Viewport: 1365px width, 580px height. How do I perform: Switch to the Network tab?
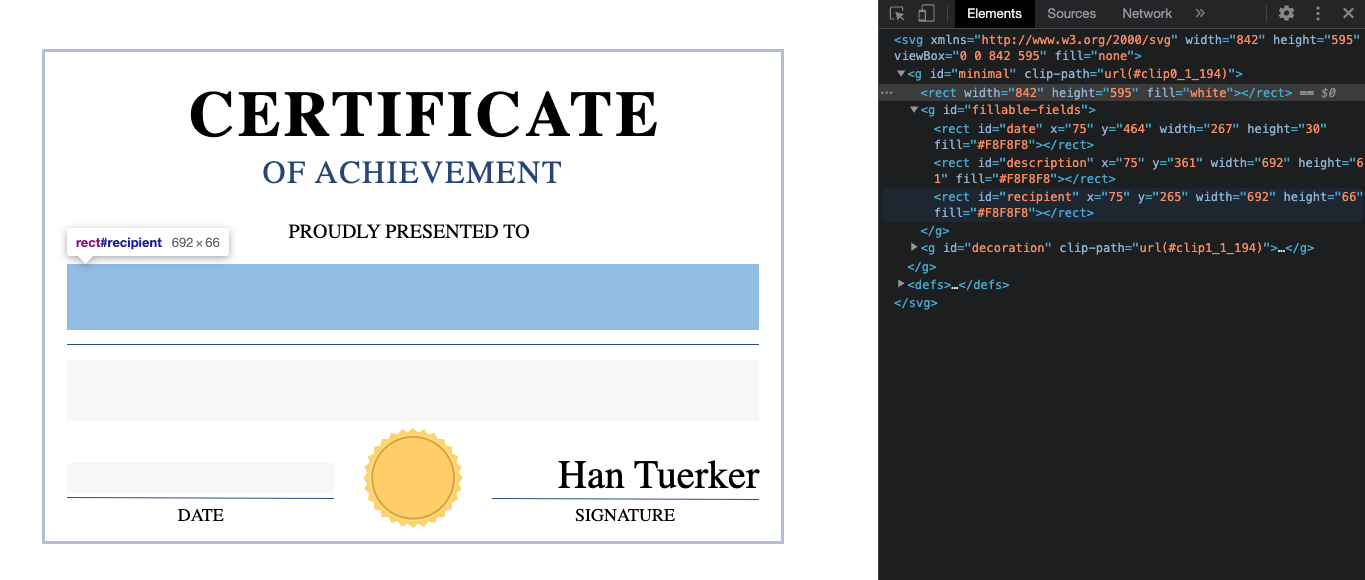tap(1146, 13)
